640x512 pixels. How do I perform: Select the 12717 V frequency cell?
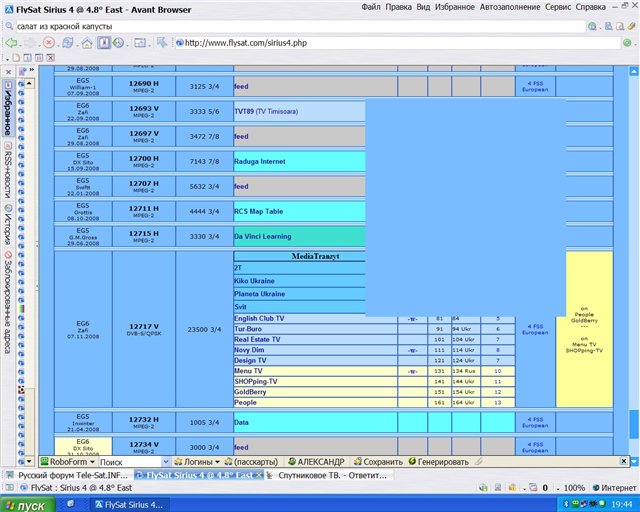144,329
